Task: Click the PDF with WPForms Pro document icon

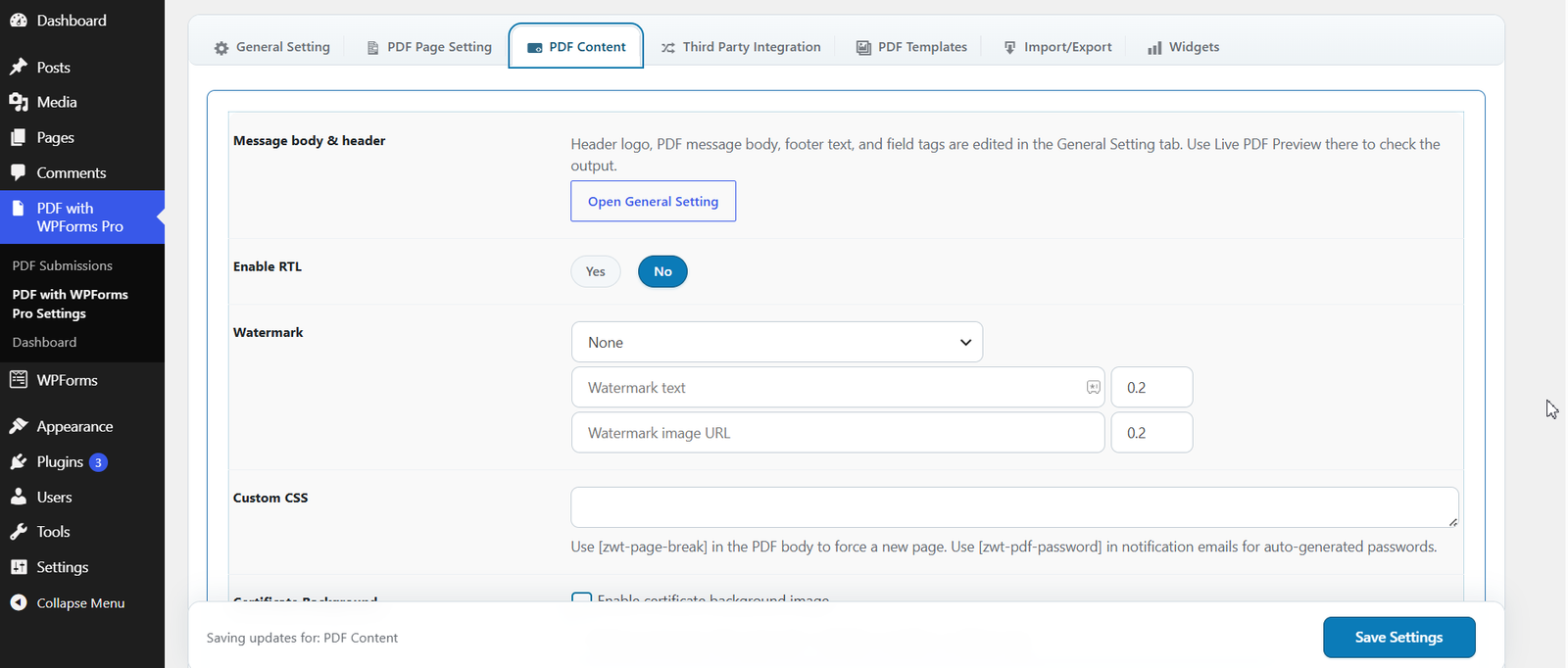Action: pyautogui.click(x=19, y=209)
